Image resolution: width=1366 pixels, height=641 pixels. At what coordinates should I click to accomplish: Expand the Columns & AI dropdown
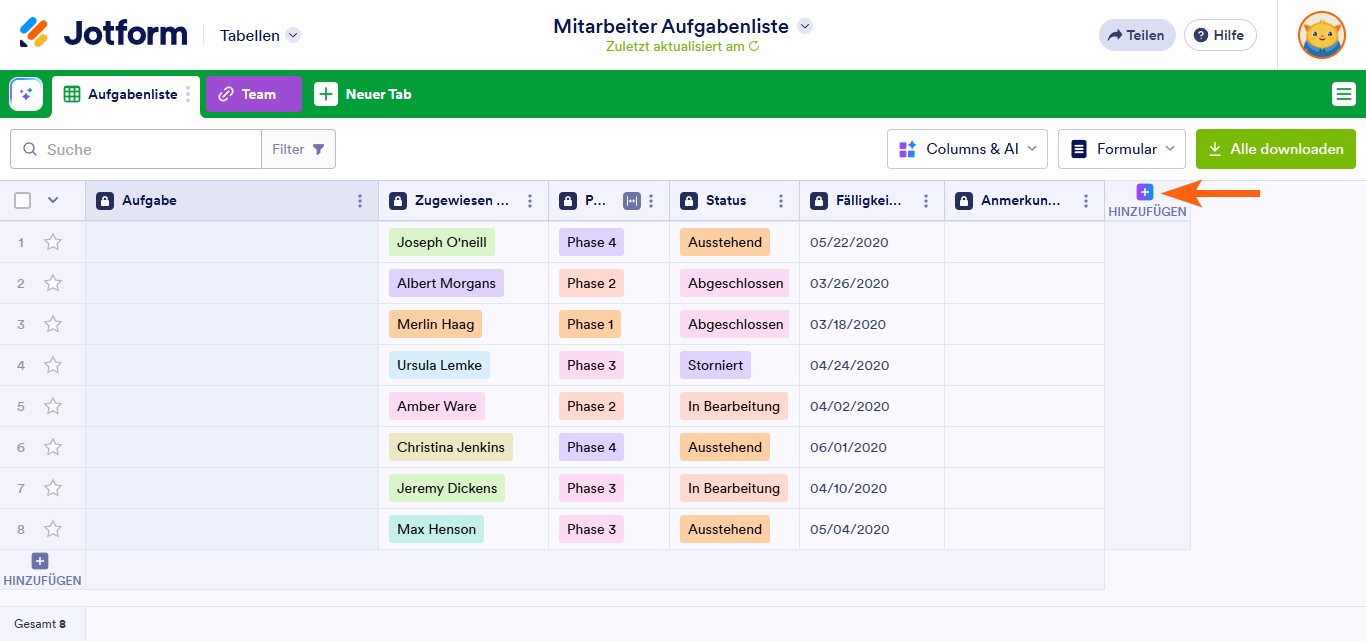click(x=966, y=148)
